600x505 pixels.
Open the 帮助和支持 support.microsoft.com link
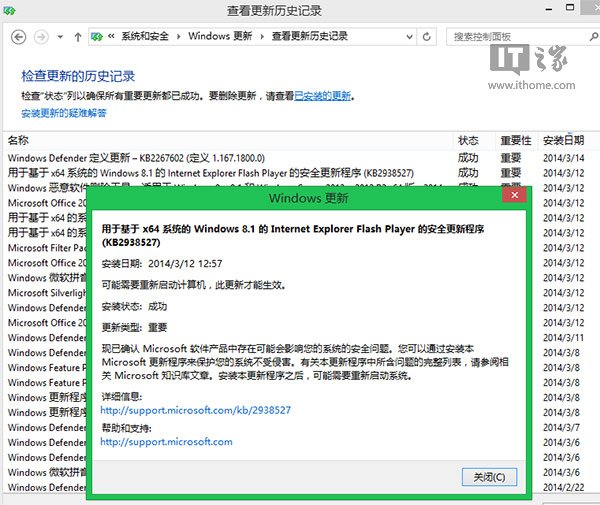166,442
